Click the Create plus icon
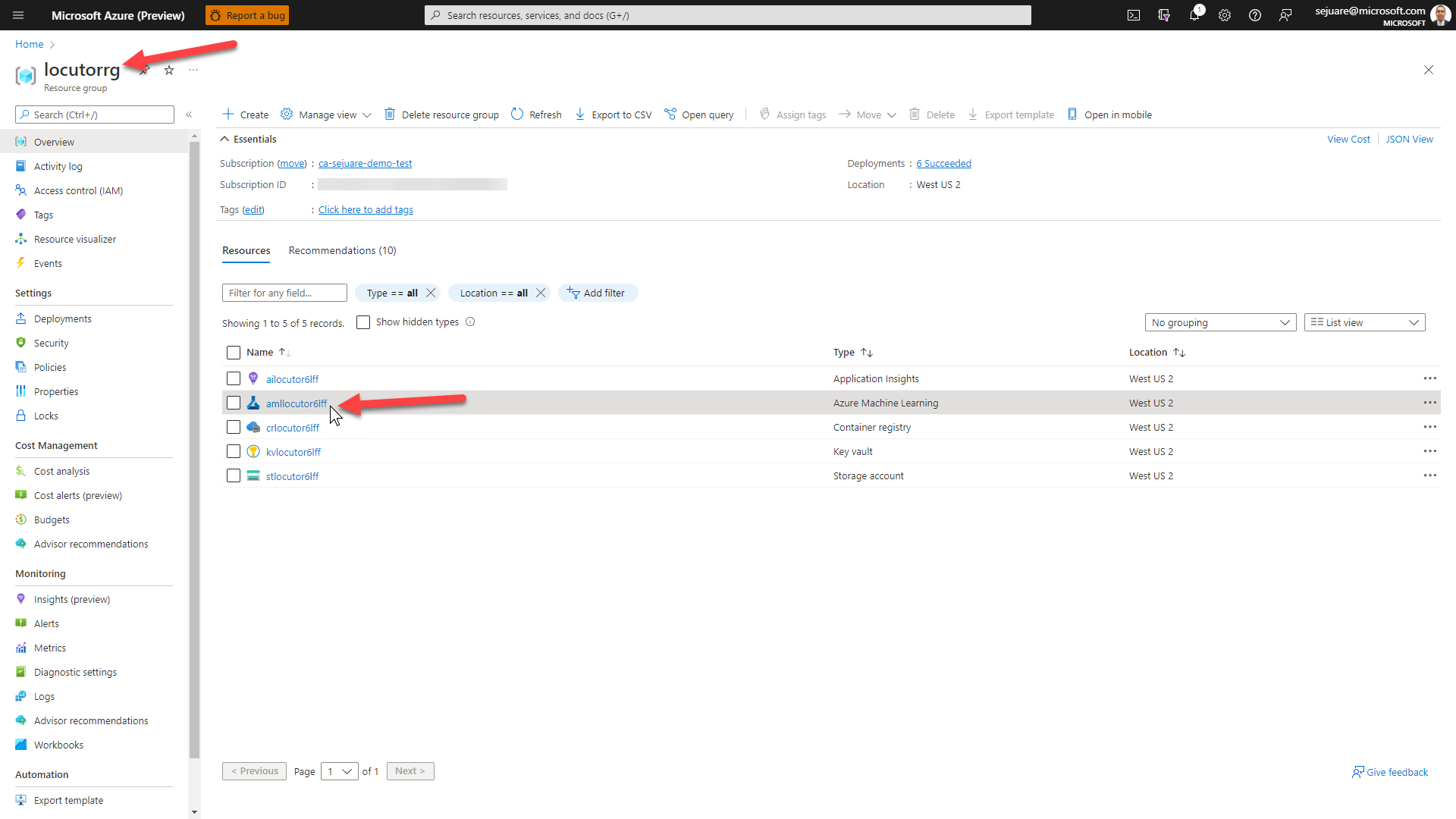 (x=228, y=115)
